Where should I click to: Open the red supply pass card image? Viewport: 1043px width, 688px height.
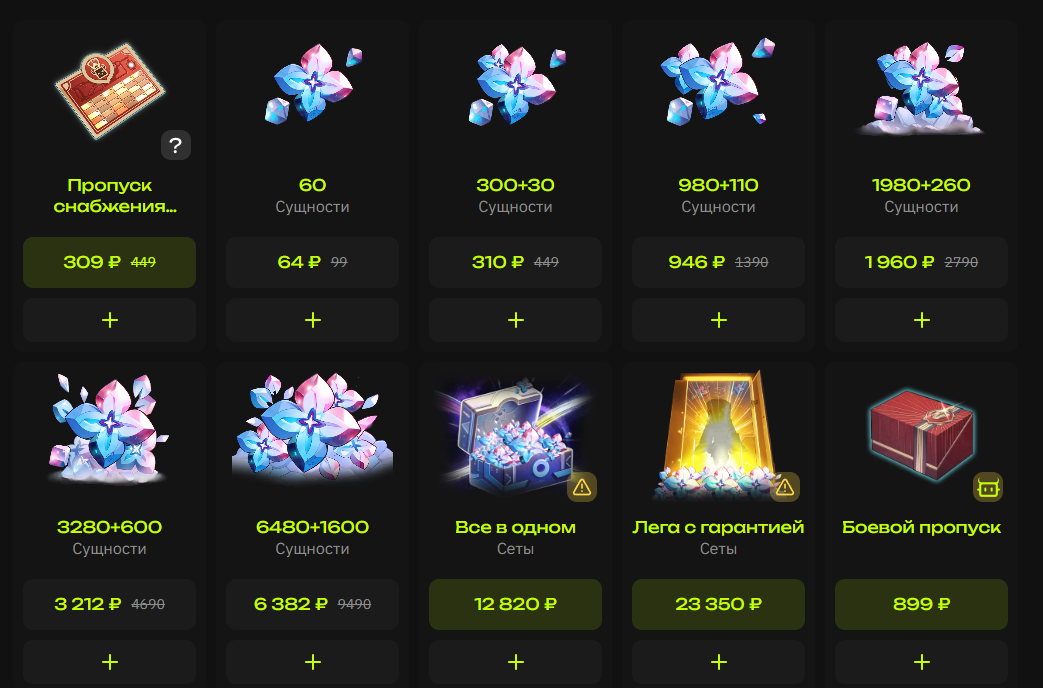pos(110,90)
